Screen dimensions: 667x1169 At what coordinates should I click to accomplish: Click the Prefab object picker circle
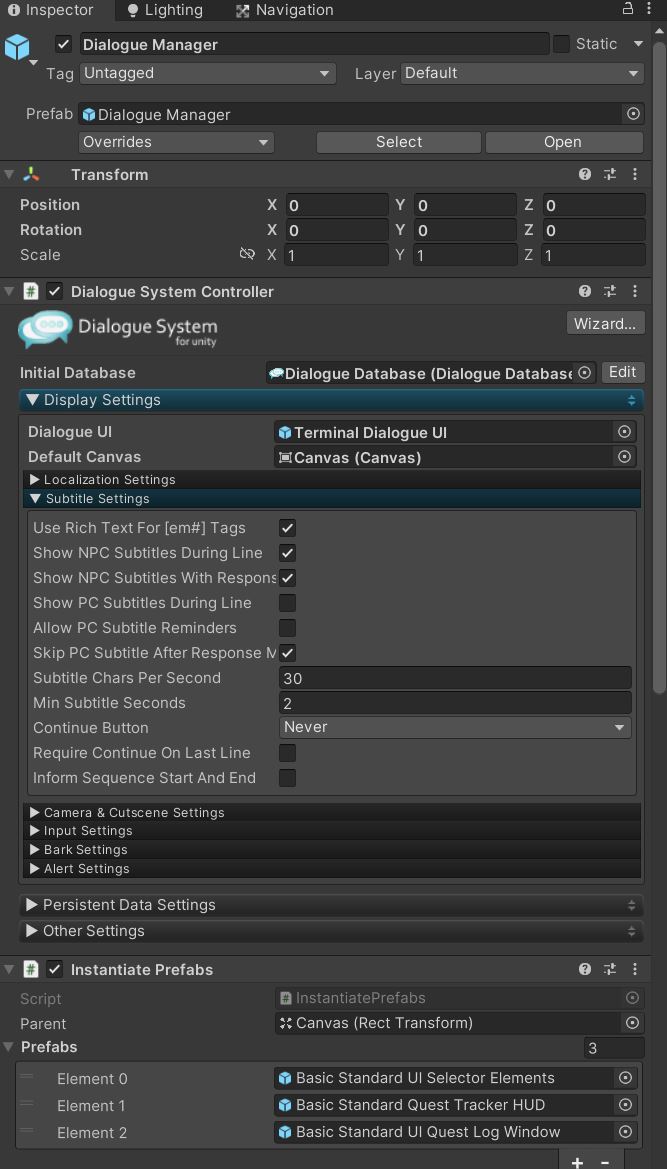click(633, 114)
